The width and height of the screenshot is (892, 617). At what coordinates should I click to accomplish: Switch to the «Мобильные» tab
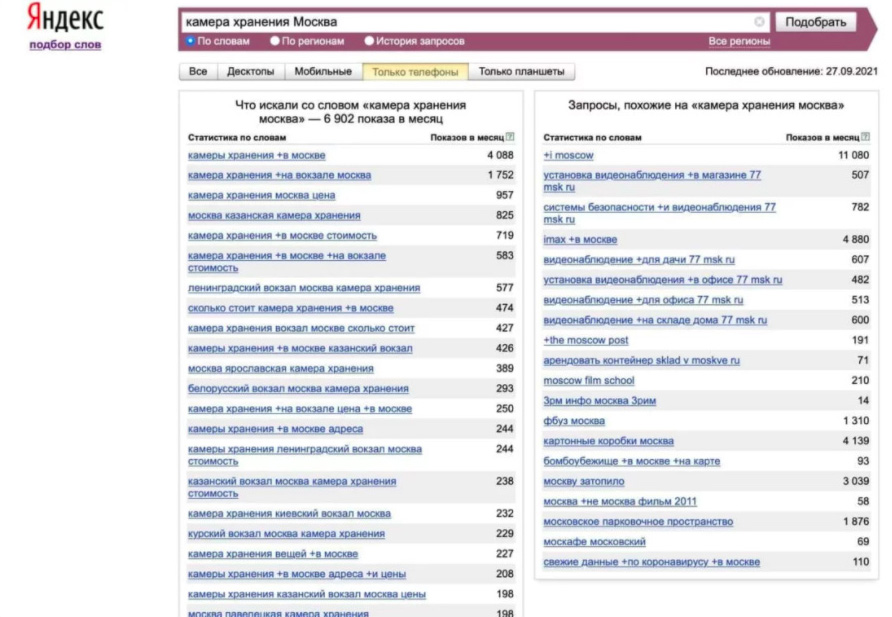323,72
